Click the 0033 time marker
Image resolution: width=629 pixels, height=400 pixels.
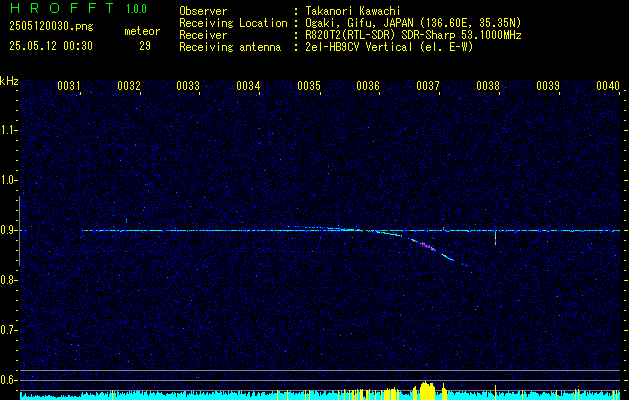188,85
